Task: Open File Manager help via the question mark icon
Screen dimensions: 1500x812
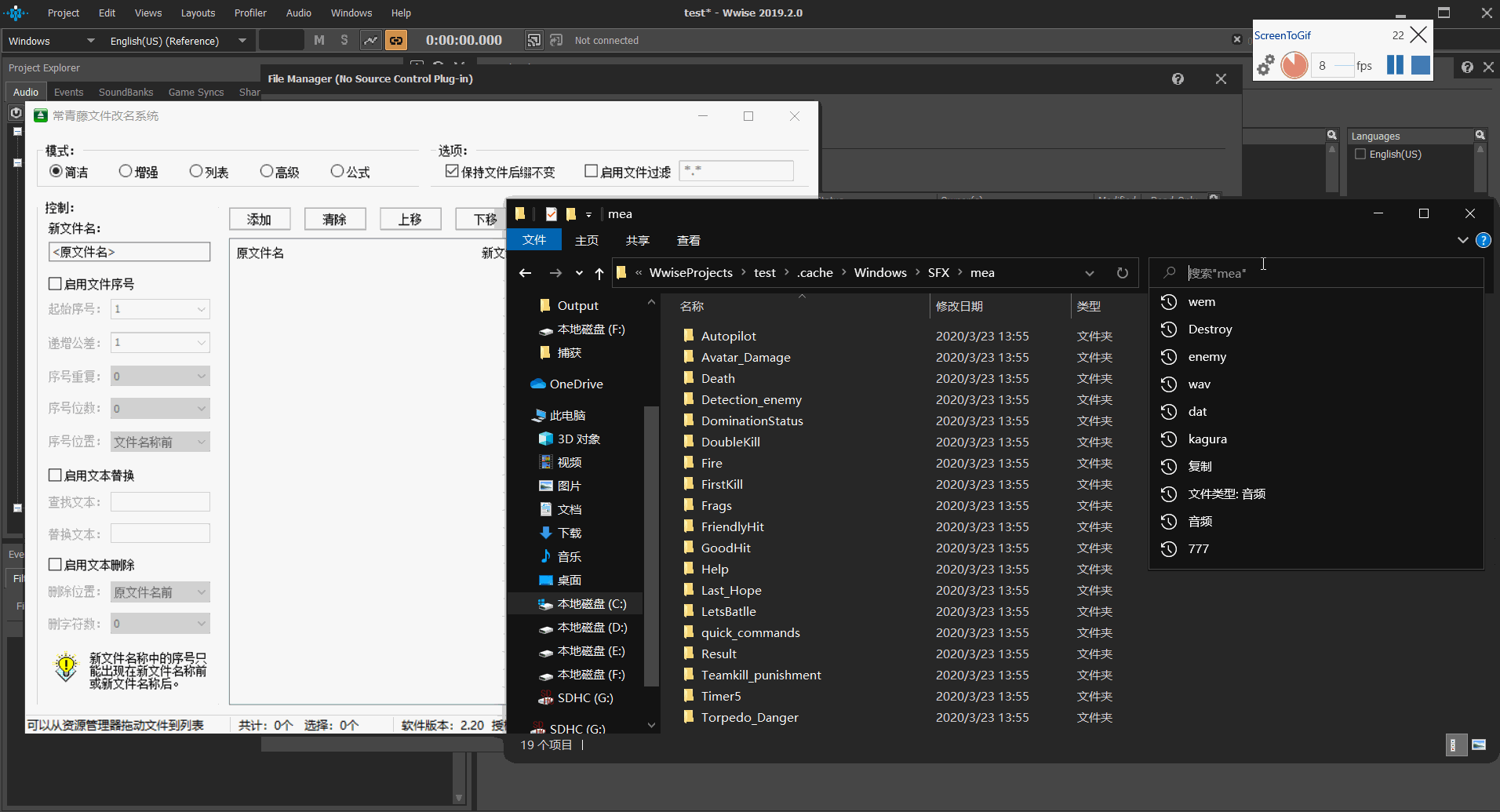Action: tap(1178, 78)
